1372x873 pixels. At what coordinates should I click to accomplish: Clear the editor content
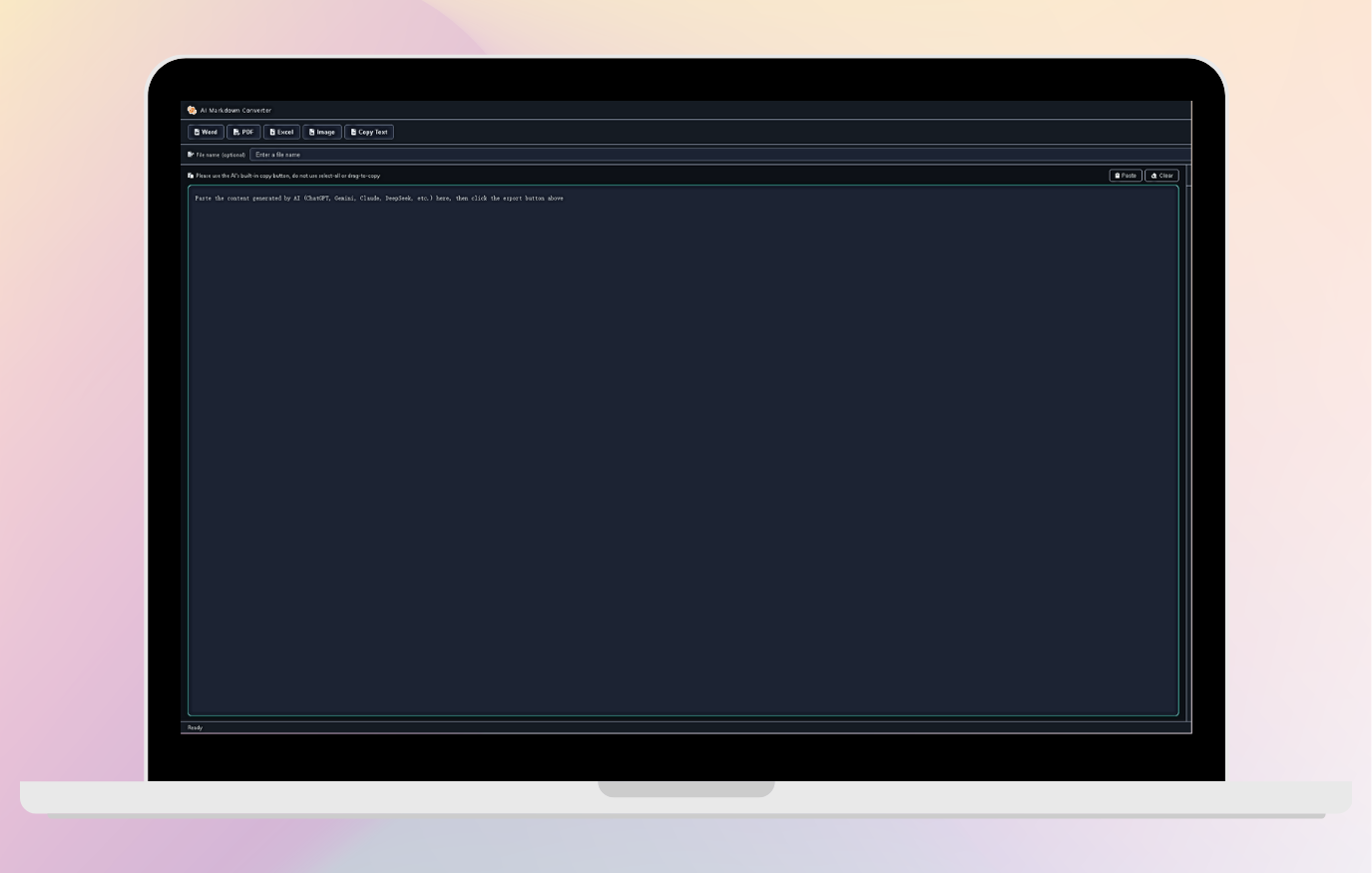[1161, 176]
